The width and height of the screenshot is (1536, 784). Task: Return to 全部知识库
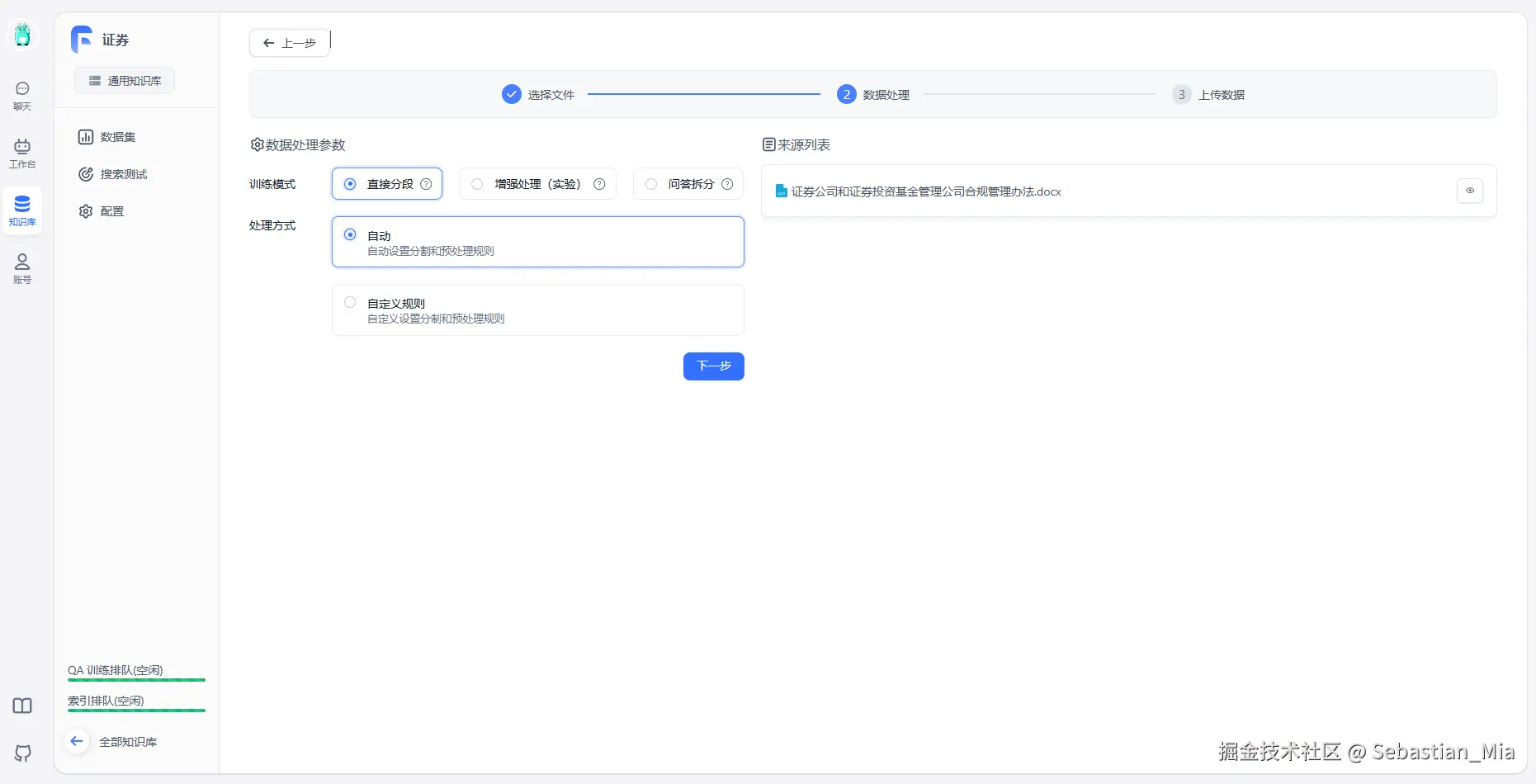(128, 742)
